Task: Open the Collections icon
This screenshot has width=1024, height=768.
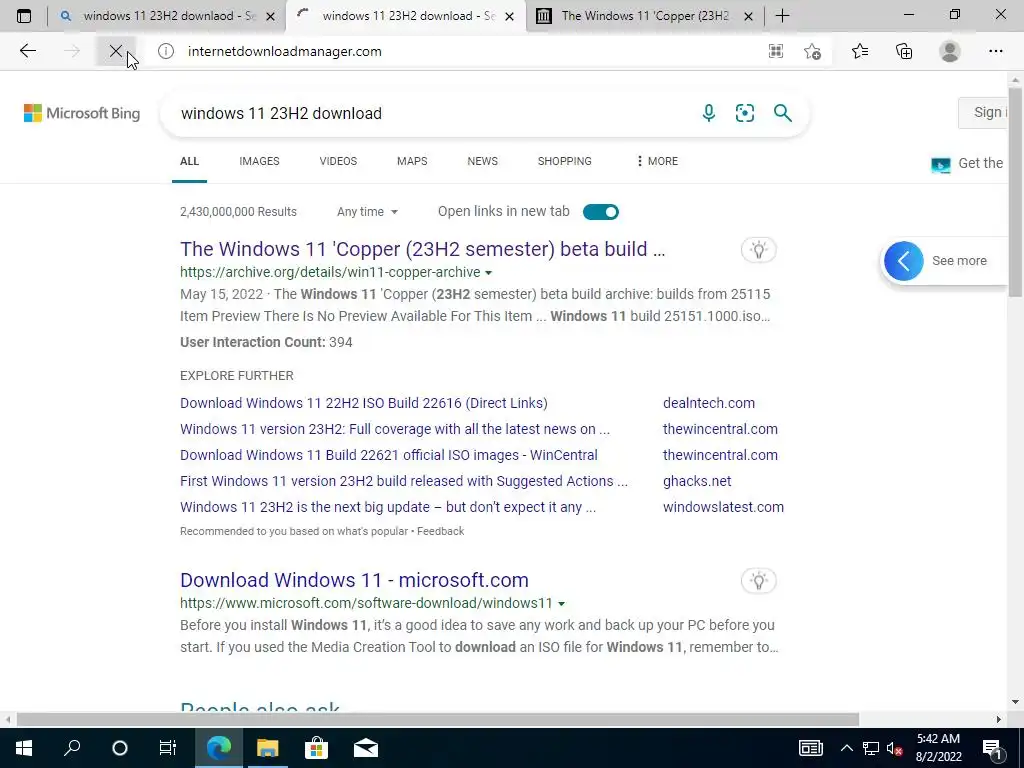Action: (904, 51)
